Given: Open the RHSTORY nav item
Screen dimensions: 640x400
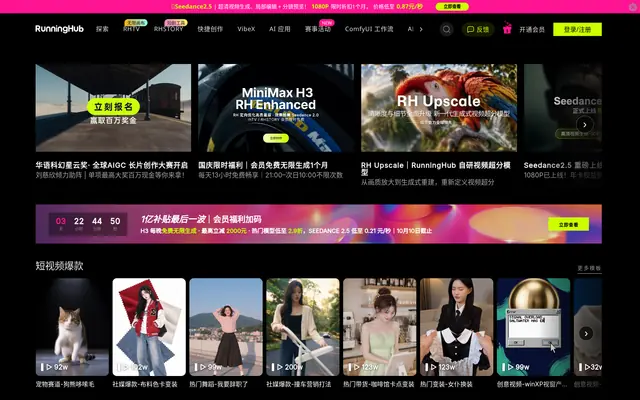Looking at the screenshot, I should click(169, 29).
